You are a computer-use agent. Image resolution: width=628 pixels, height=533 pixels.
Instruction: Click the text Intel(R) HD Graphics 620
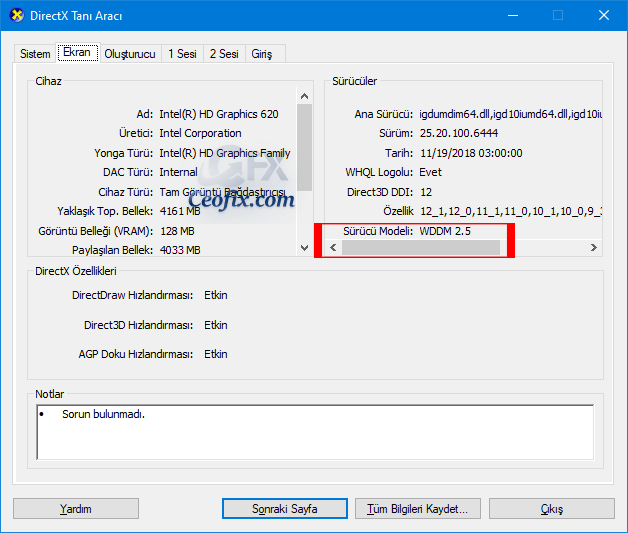point(219,114)
